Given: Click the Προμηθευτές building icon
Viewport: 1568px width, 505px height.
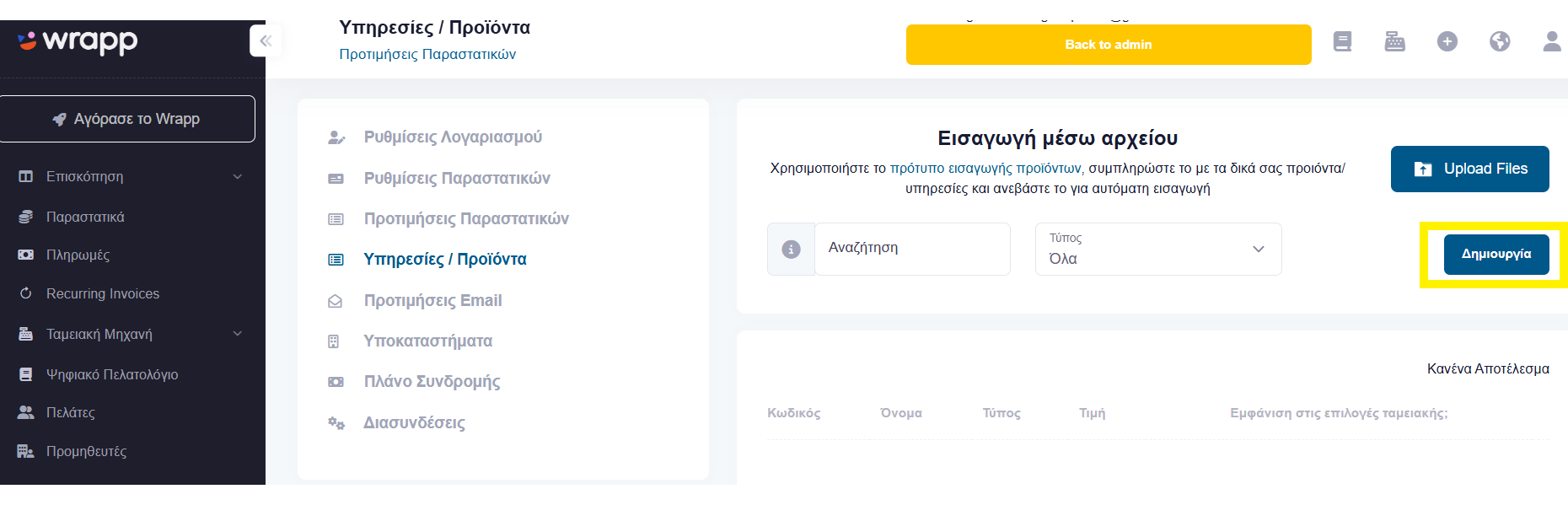Looking at the screenshot, I should point(26,451).
